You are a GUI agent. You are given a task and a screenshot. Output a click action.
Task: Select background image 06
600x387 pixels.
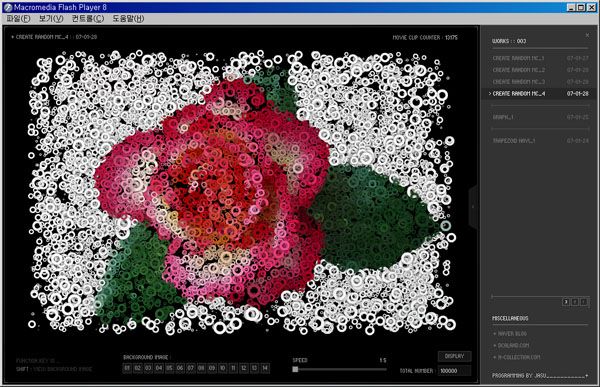pyautogui.click(x=180, y=368)
